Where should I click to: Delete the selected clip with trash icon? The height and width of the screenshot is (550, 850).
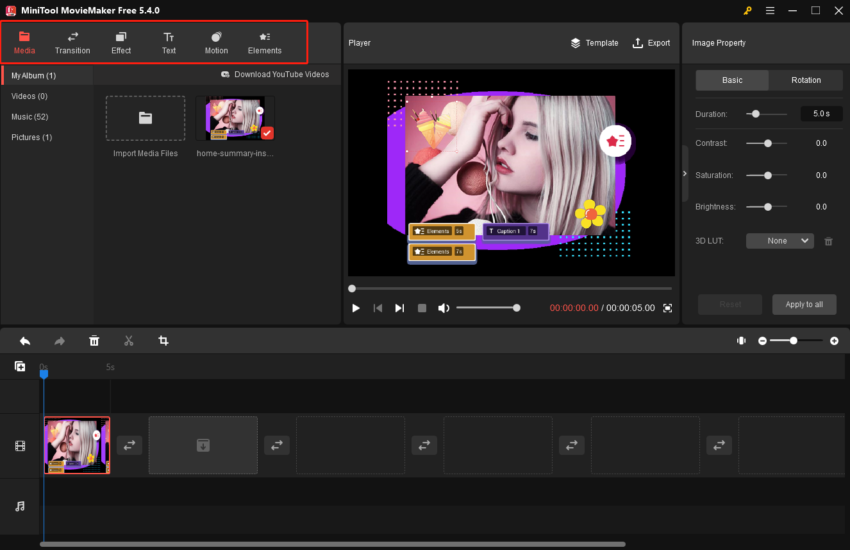click(x=94, y=341)
